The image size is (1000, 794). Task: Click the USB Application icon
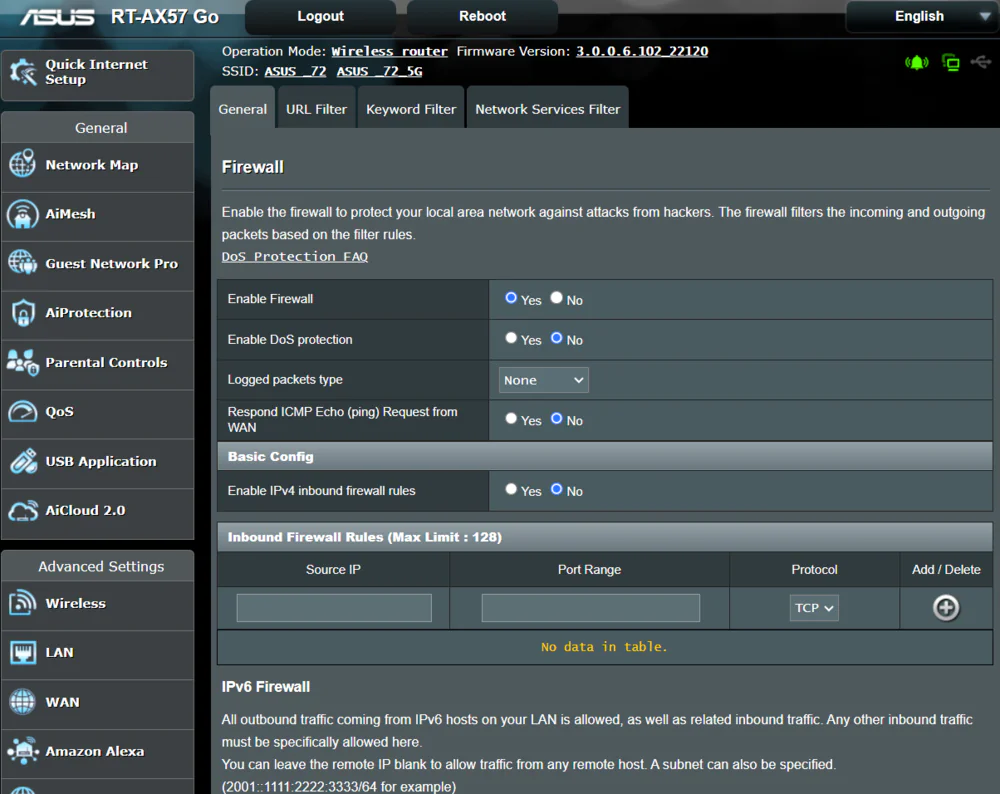pyautogui.click(x=23, y=461)
